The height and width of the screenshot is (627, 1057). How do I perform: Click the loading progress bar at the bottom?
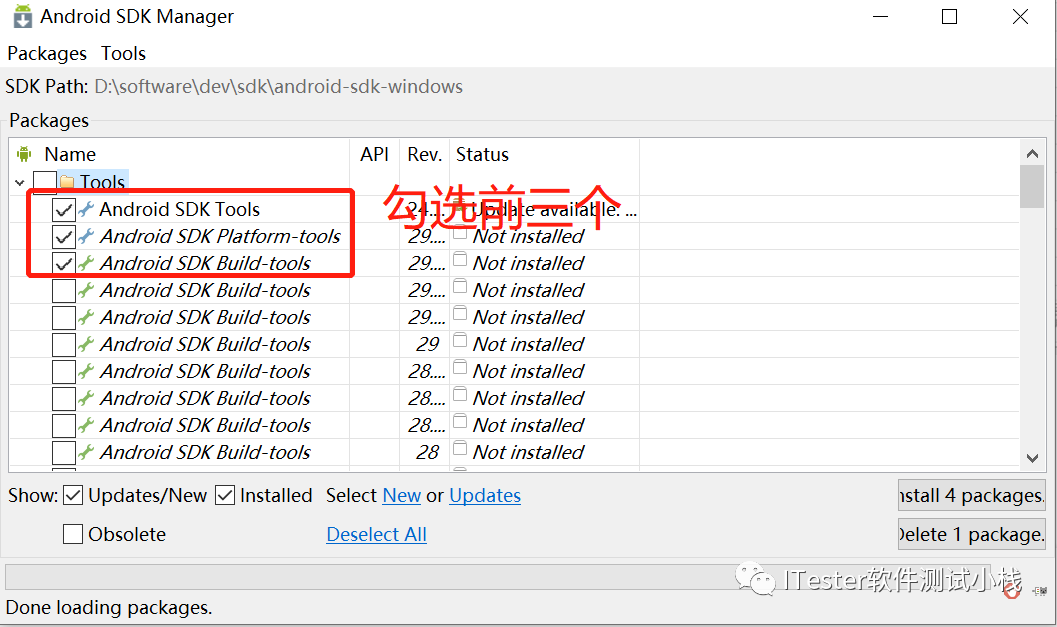click(498, 578)
